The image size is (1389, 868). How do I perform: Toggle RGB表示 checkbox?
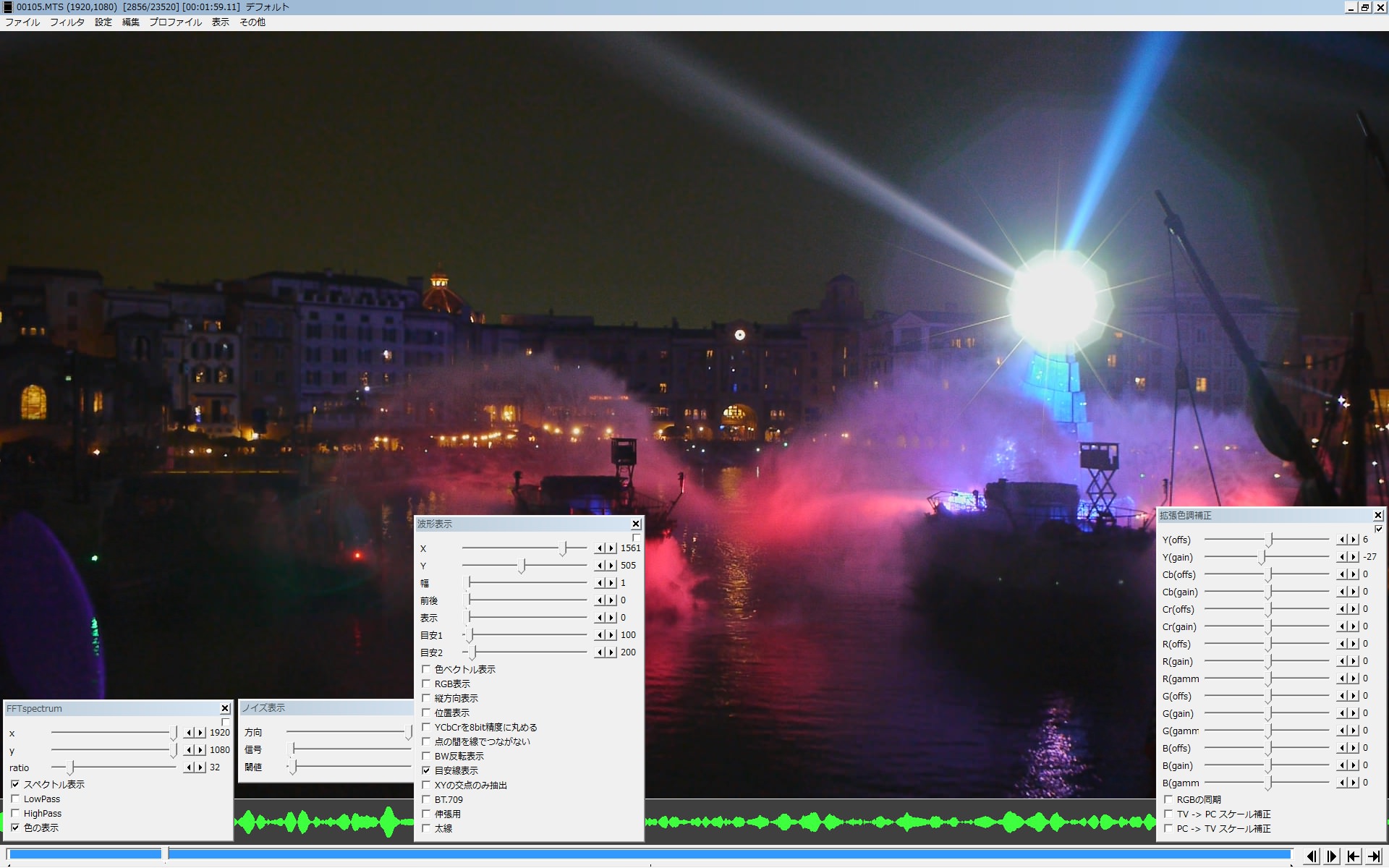[426, 684]
